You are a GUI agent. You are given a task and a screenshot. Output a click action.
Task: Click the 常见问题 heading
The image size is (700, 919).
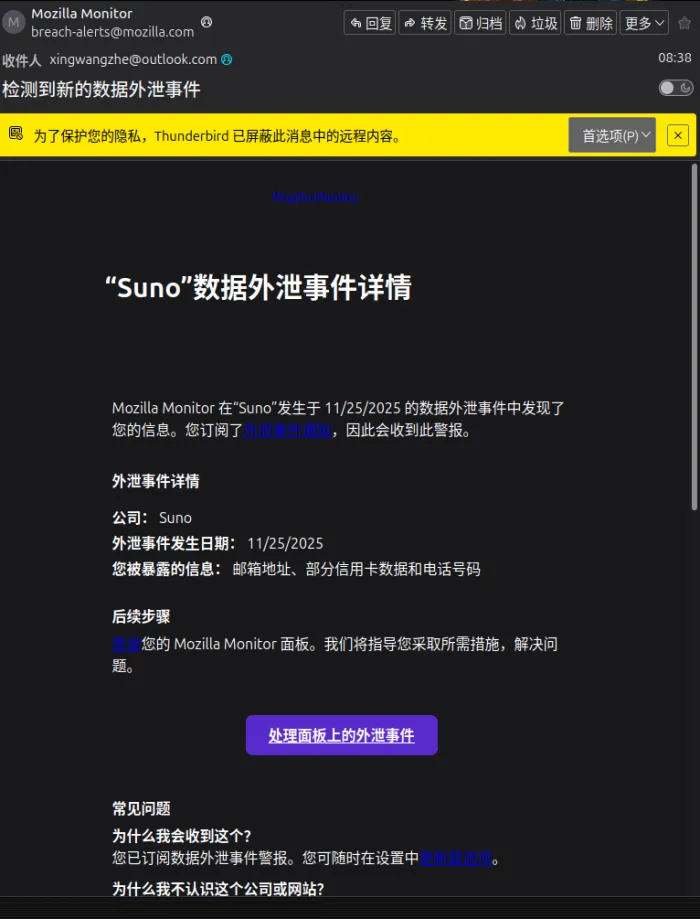coord(141,809)
